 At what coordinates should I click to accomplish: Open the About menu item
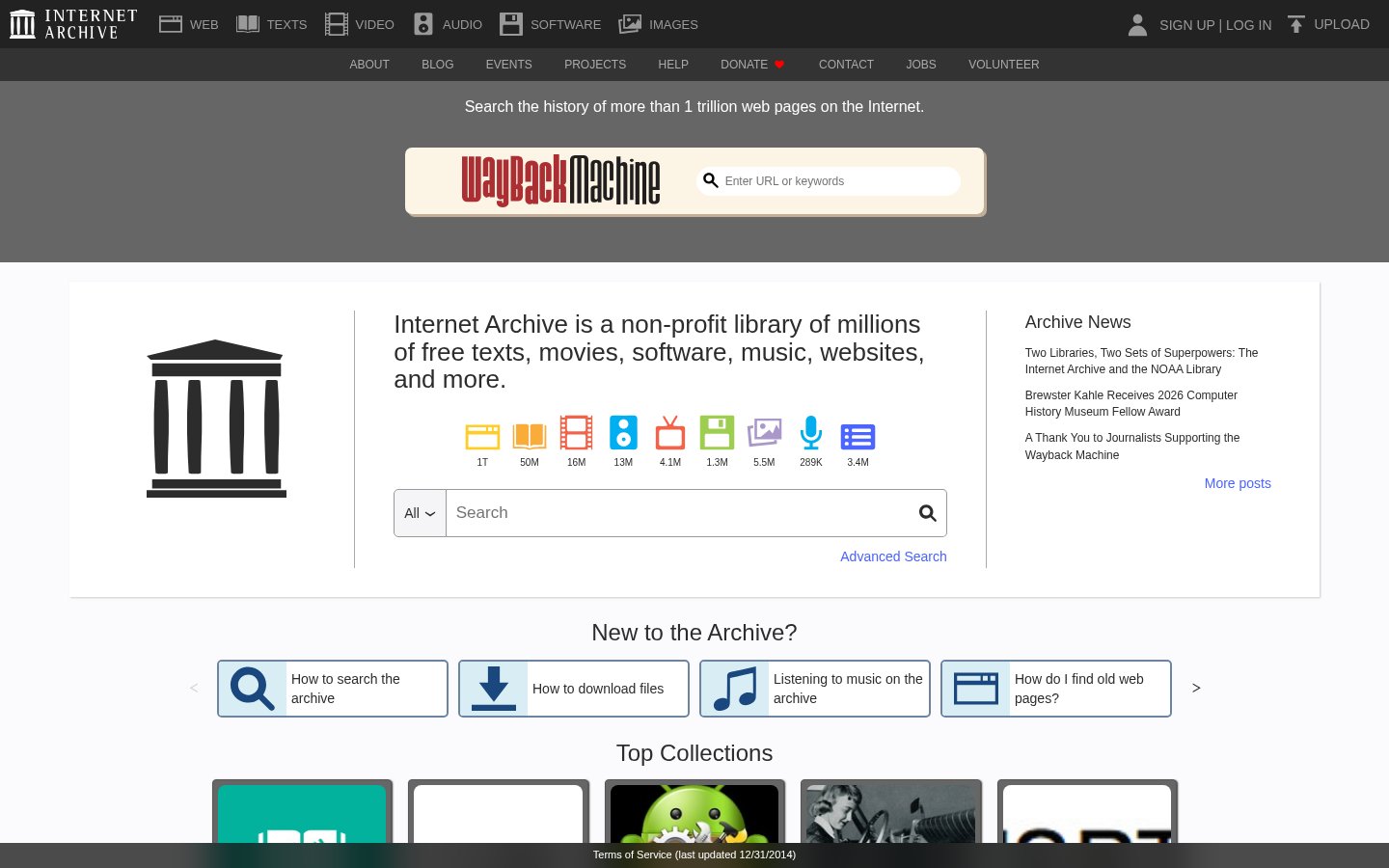[369, 65]
